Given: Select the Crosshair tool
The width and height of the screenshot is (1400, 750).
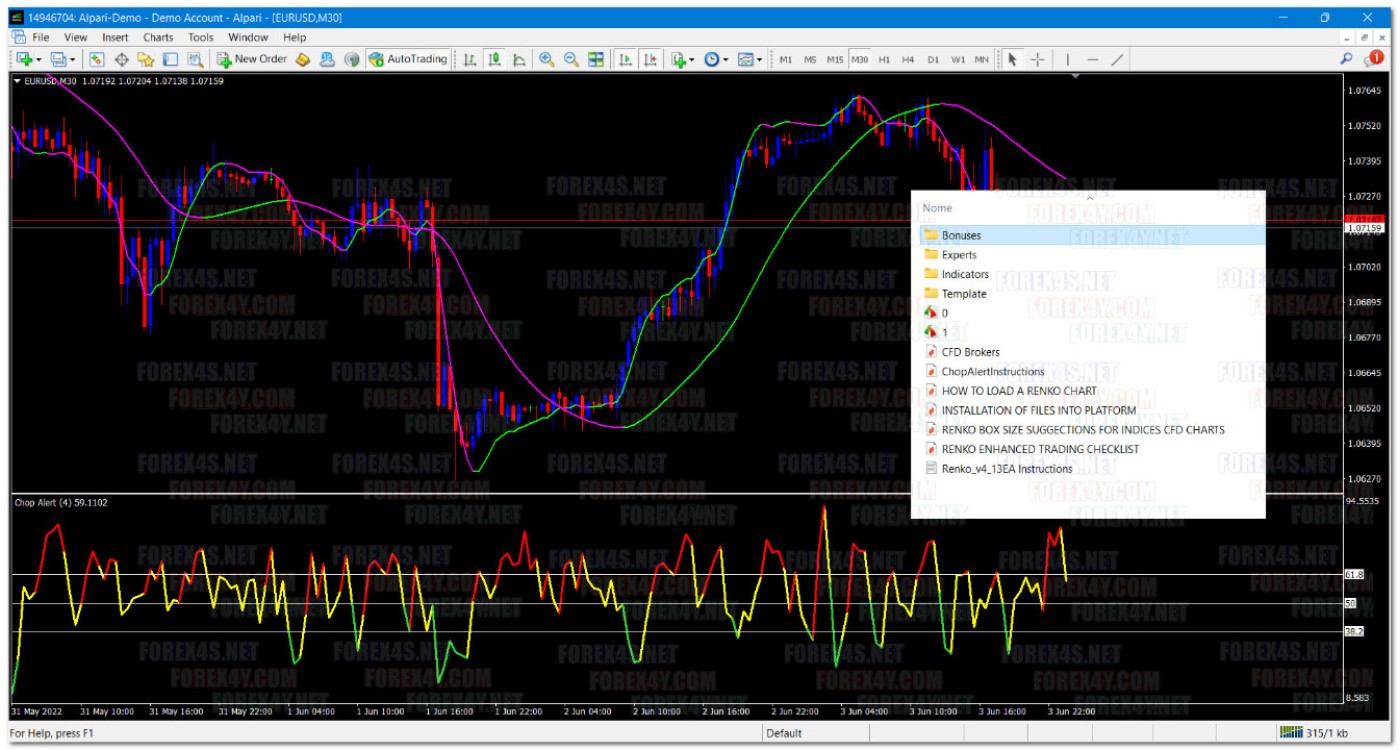Looking at the screenshot, I should point(1037,60).
